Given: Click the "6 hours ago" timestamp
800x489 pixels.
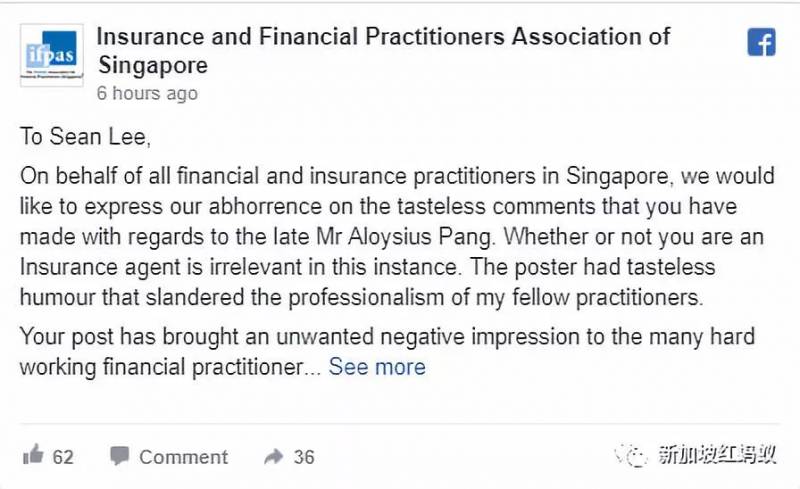Looking at the screenshot, I should coord(147,94).
